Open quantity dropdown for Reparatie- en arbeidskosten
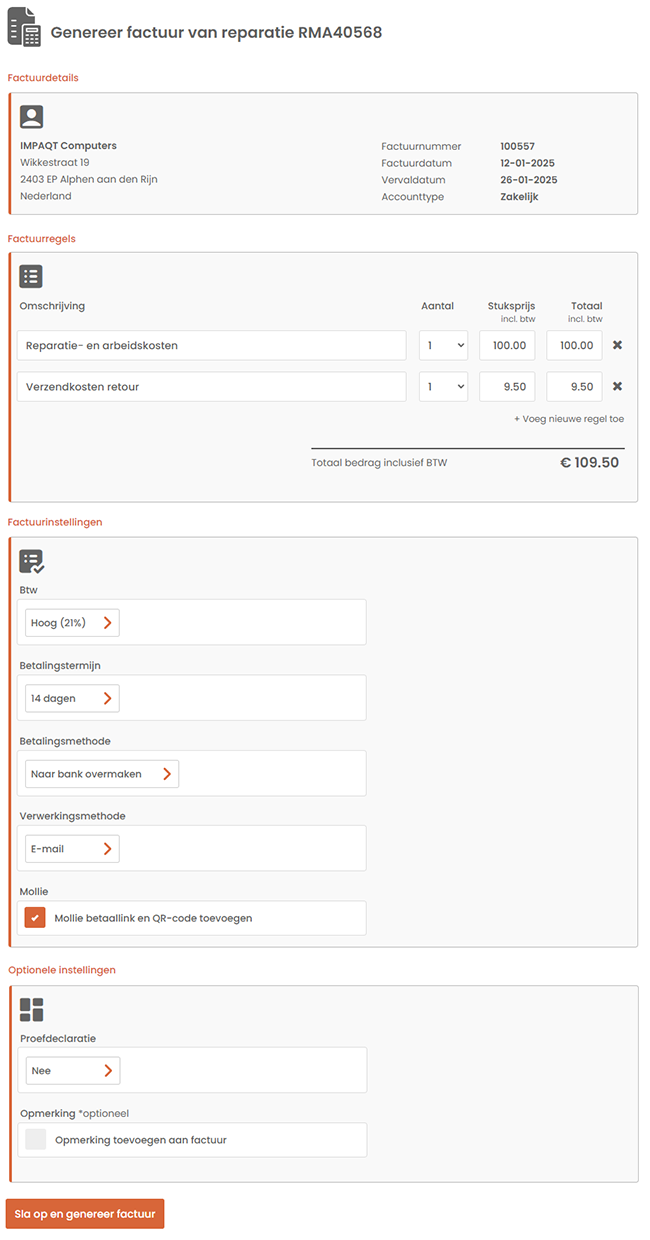650x1240 pixels. [x=443, y=345]
